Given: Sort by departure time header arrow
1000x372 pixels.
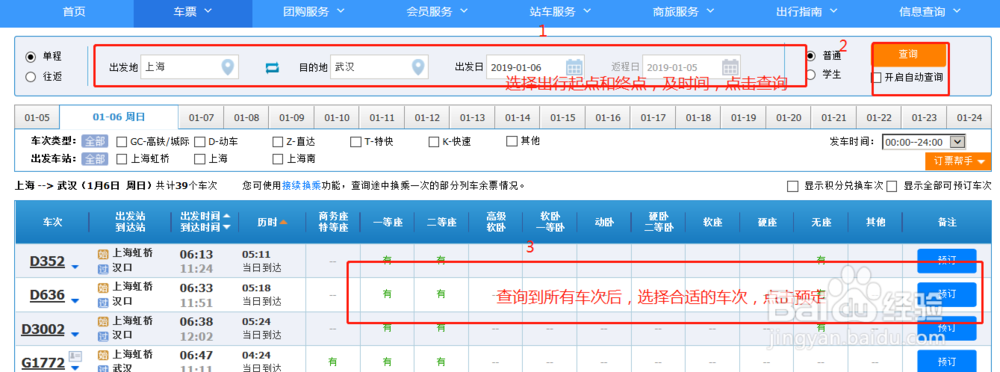Looking at the screenshot, I should (226, 216).
